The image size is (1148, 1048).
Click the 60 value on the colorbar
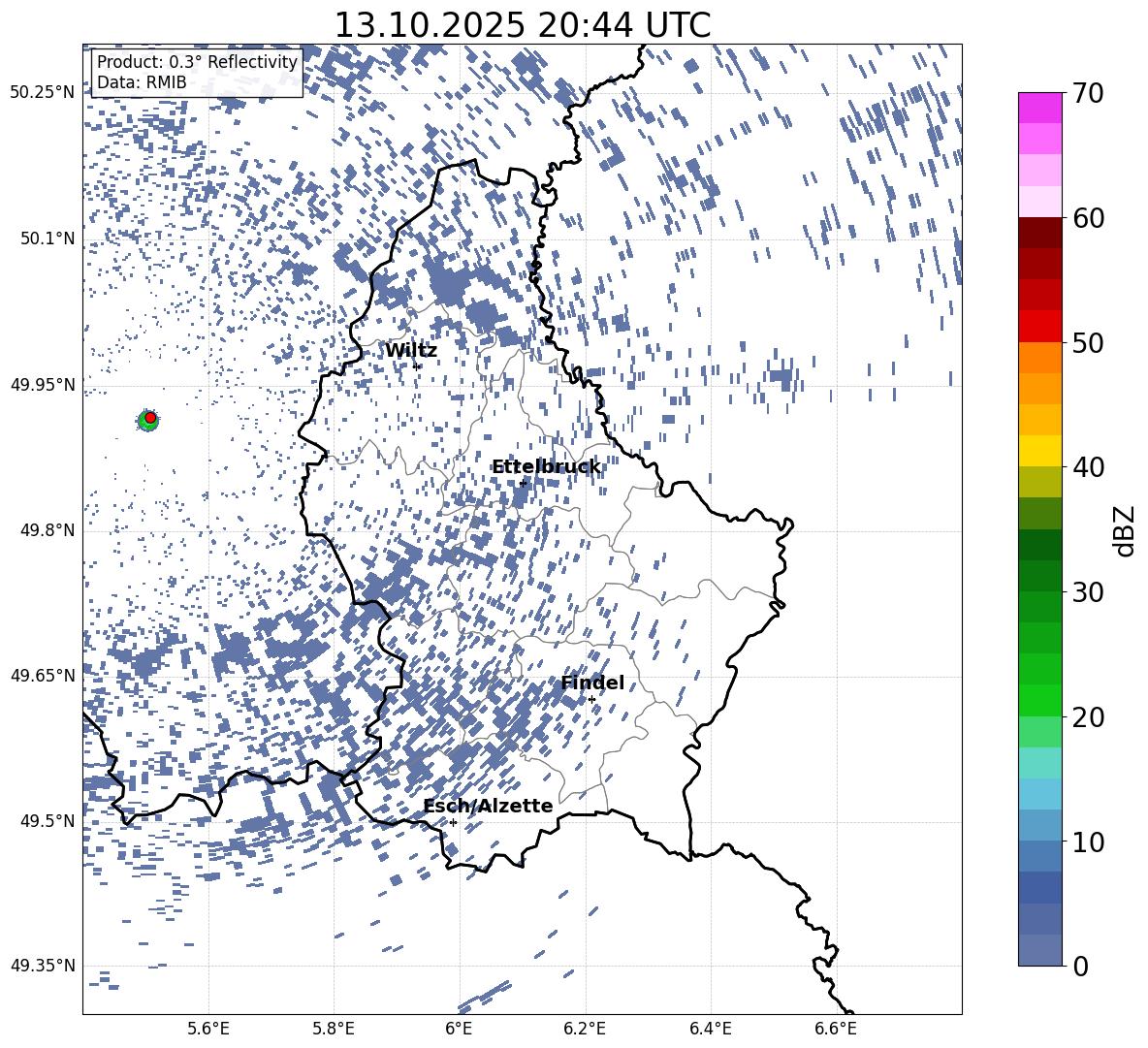tap(1087, 218)
